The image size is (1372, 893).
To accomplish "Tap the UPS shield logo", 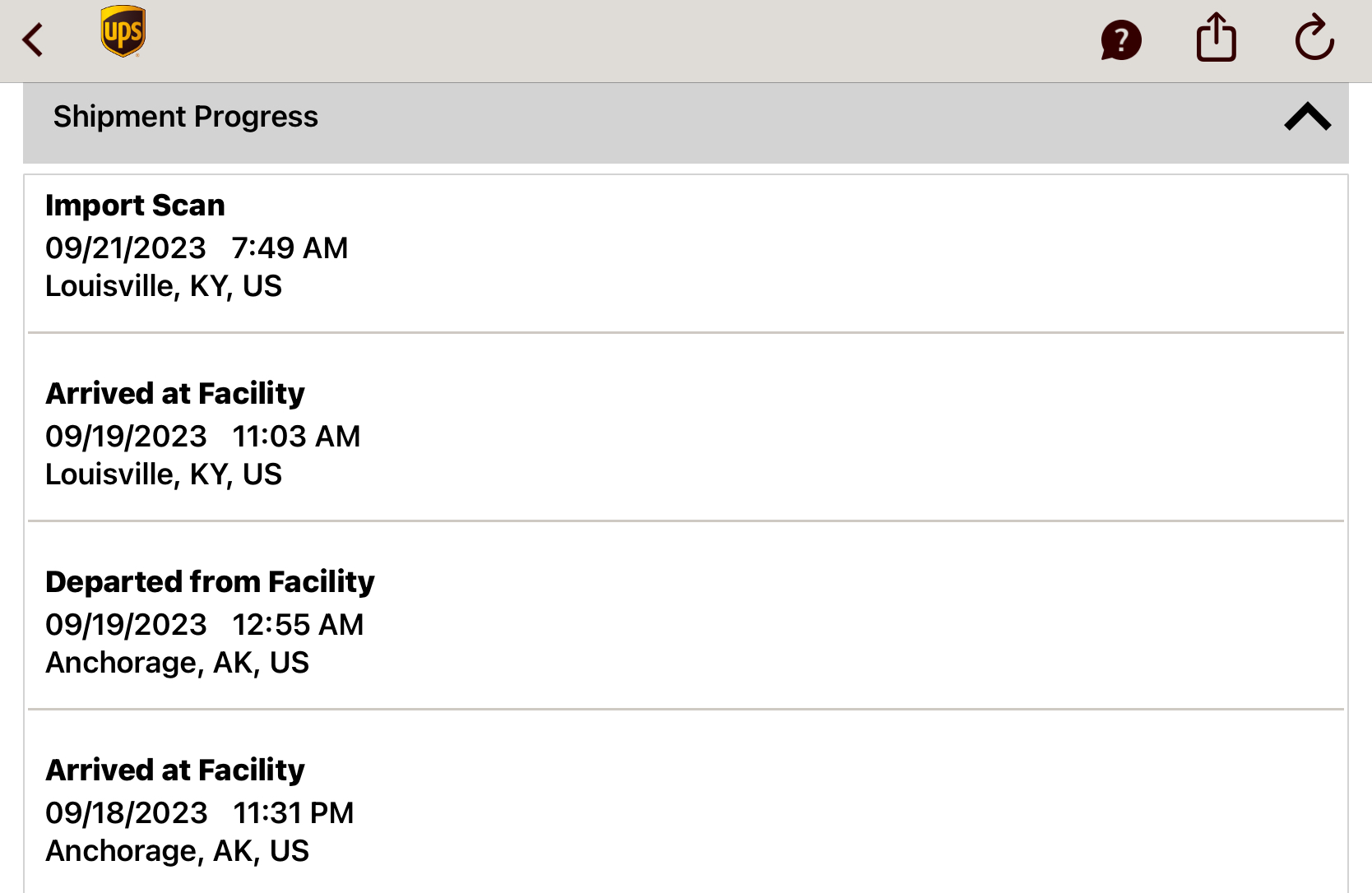I will click(x=123, y=31).
